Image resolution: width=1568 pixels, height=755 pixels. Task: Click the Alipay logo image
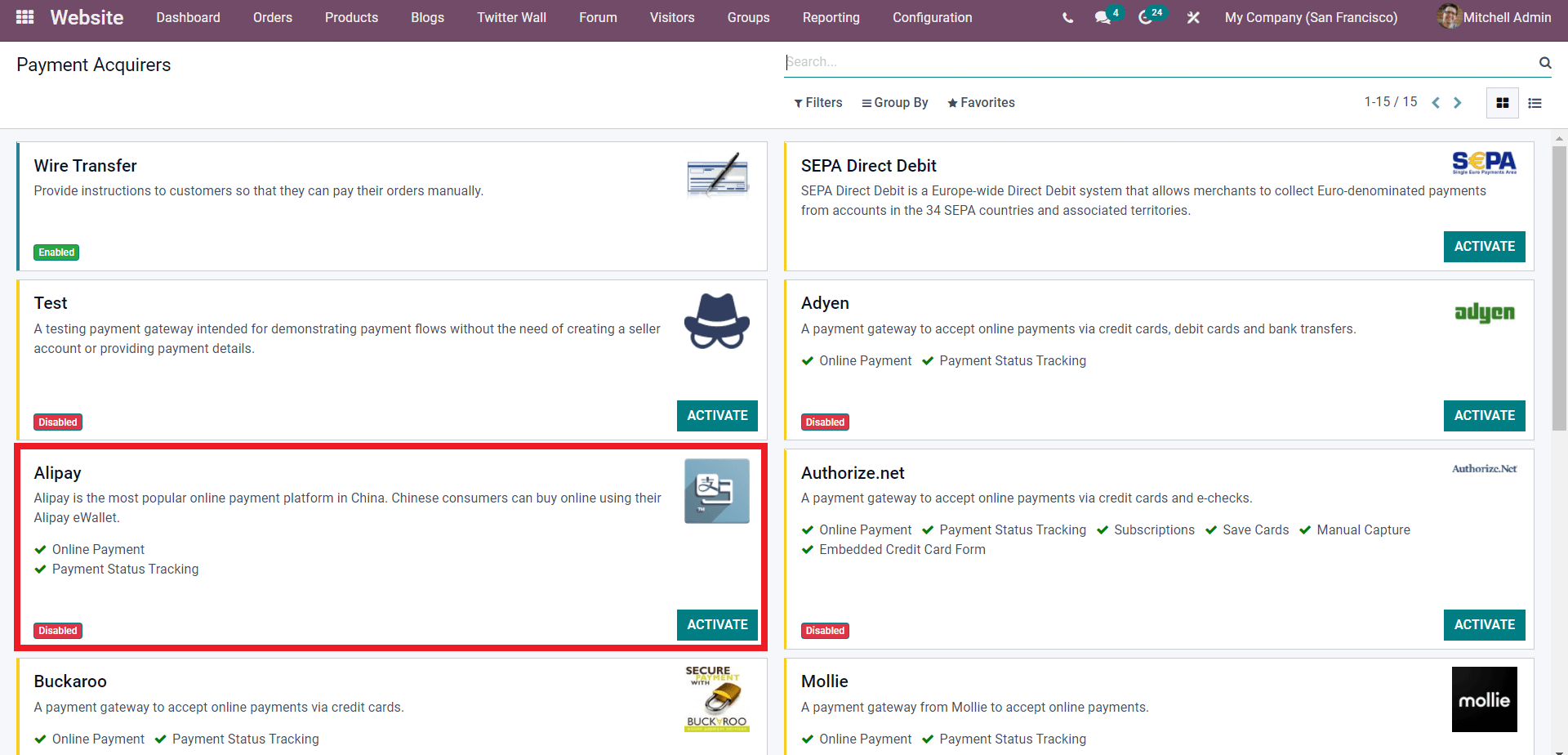point(717,491)
